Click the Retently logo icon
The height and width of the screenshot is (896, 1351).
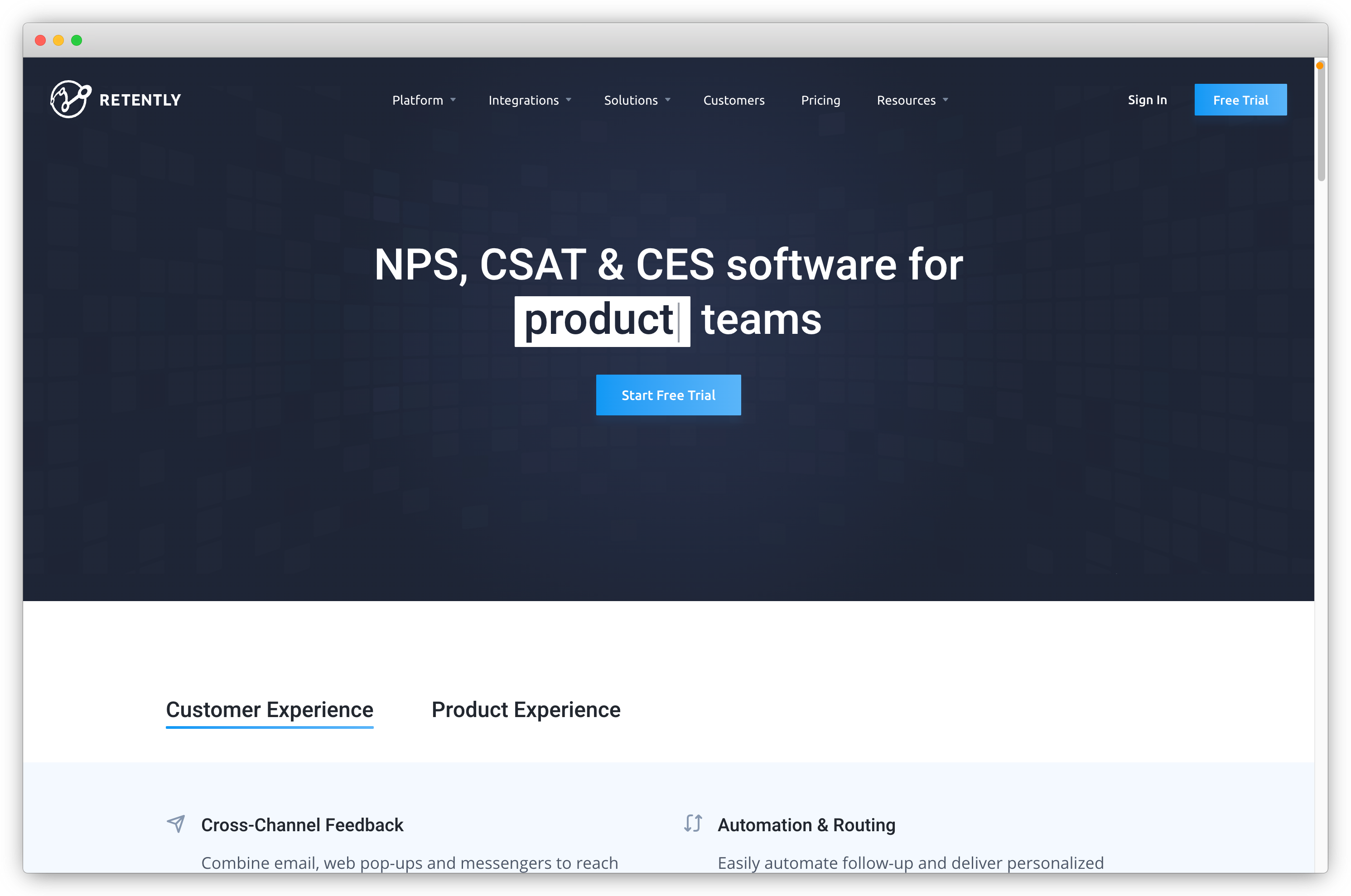70,99
